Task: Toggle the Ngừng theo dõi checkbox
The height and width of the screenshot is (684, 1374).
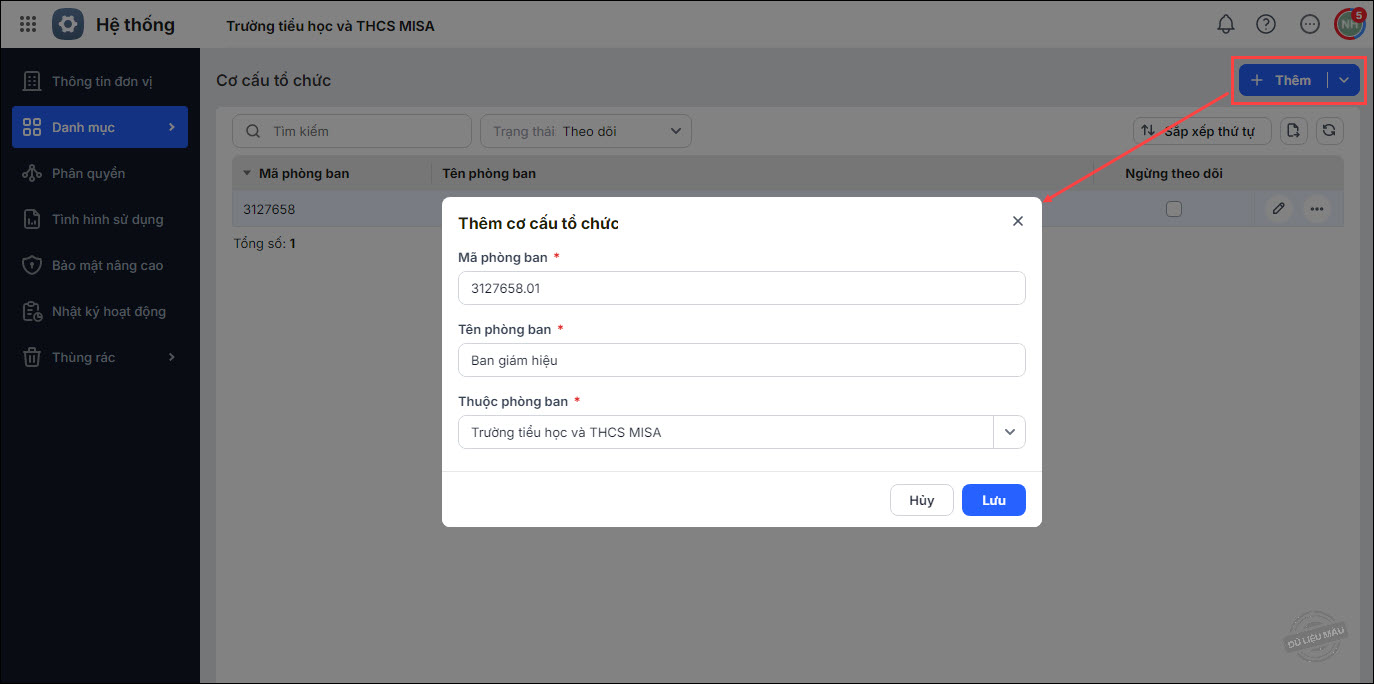Action: pos(1174,209)
